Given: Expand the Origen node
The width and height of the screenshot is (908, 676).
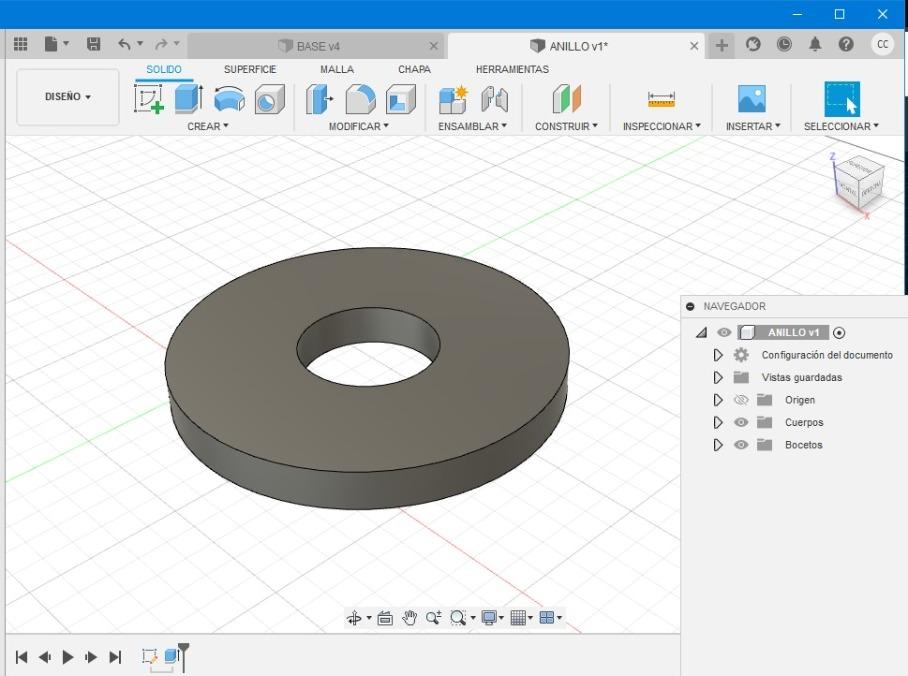Looking at the screenshot, I should point(718,400).
